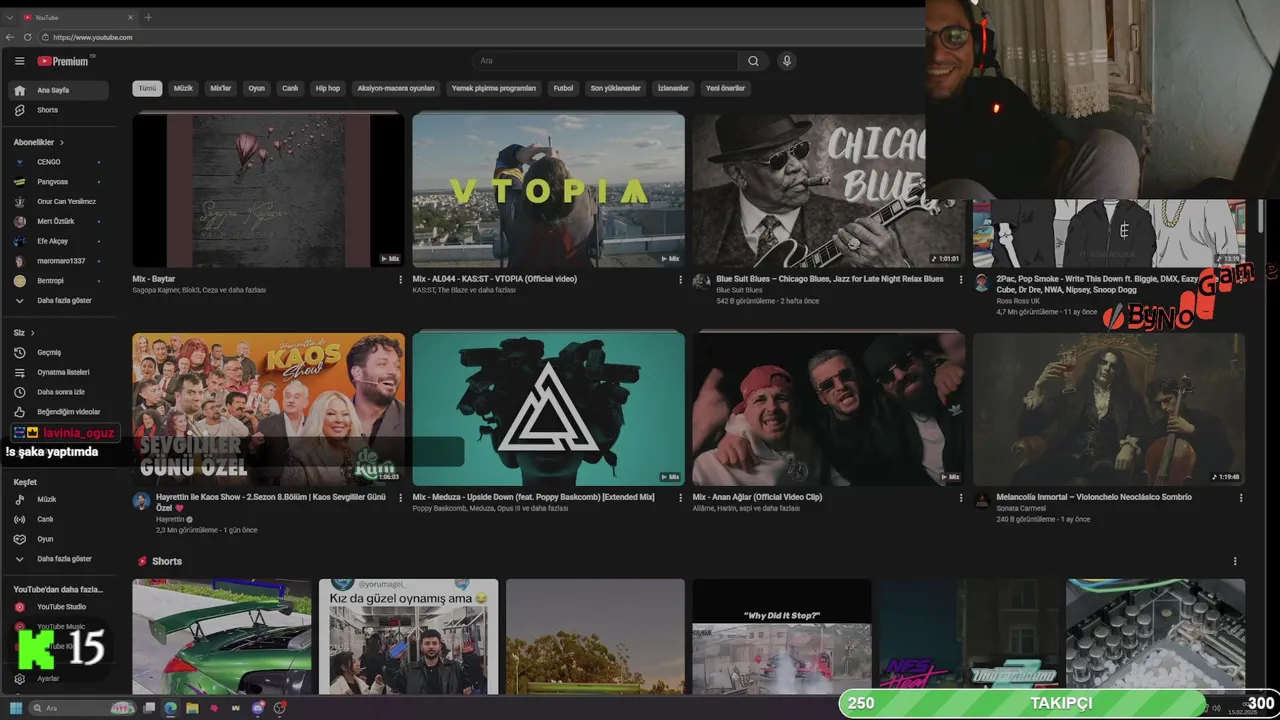Open File Explorer from the taskbar
The height and width of the screenshot is (720, 1280).
192,708
